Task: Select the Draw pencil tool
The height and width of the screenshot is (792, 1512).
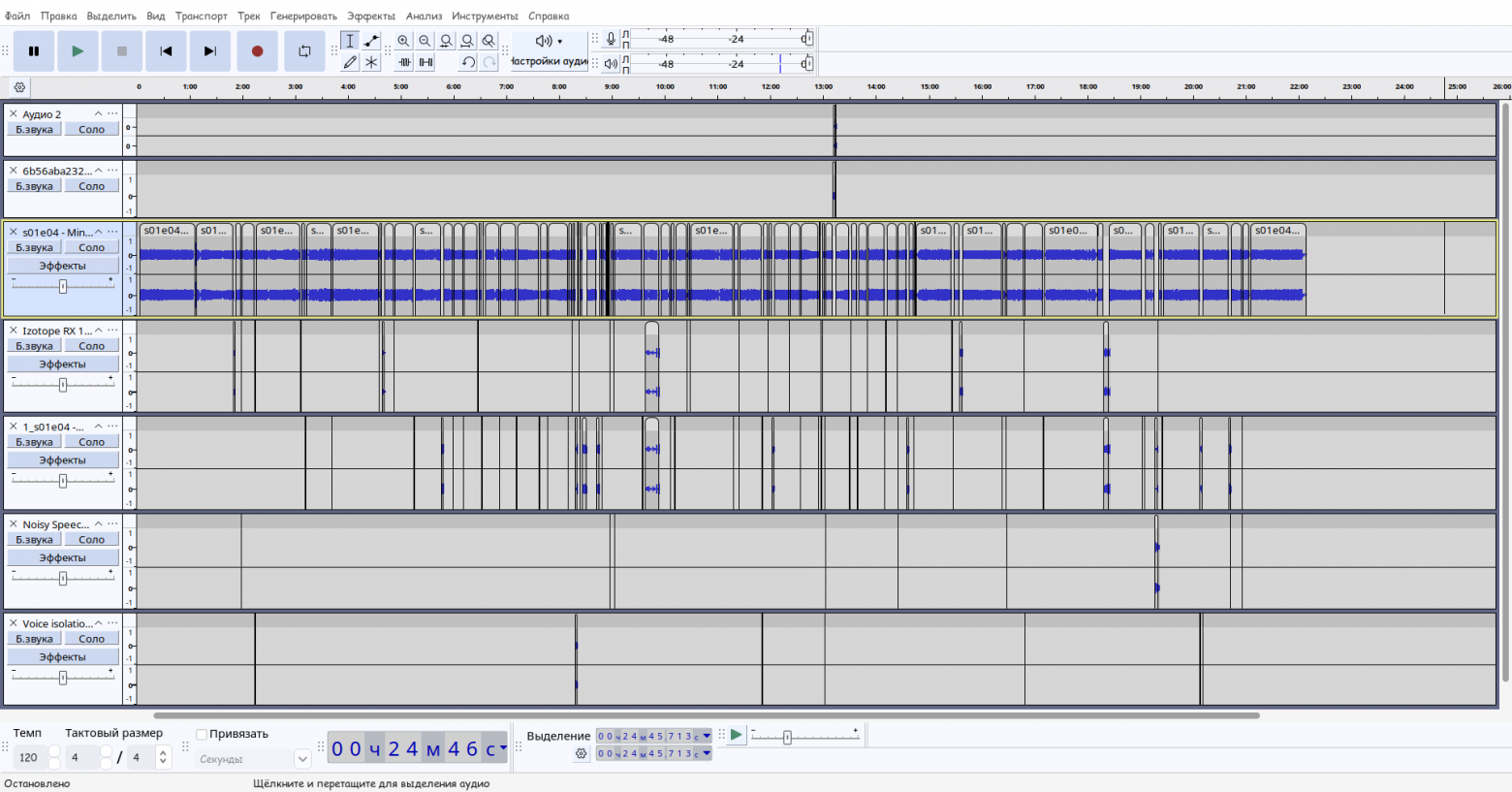Action: [350, 62]
